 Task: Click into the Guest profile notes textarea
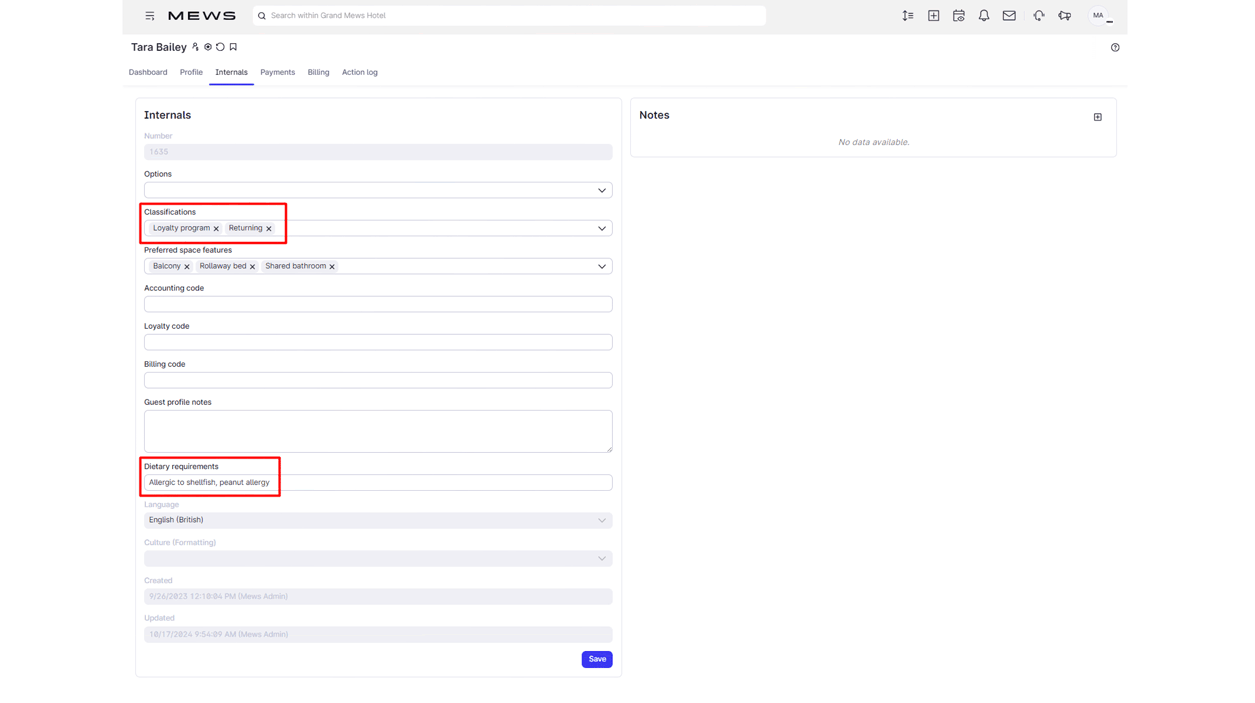point(378,431)
